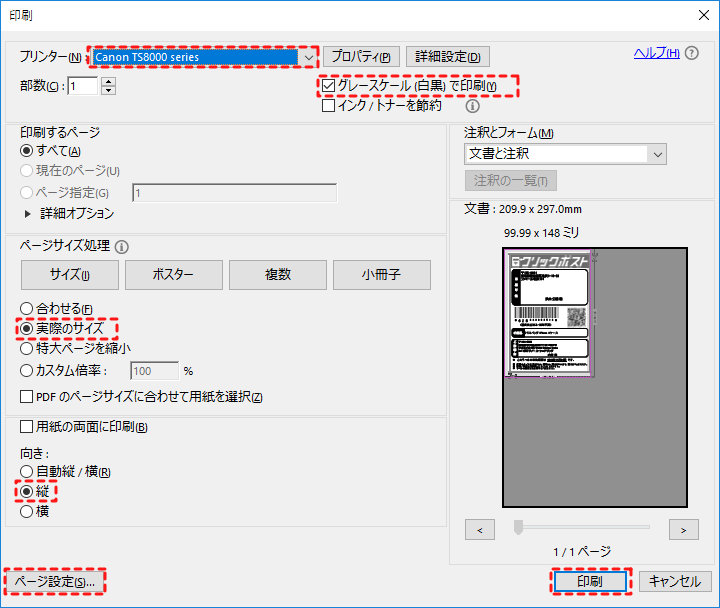Click the 印刷 button
Viewport: 720px width, 608px height.
589,581
